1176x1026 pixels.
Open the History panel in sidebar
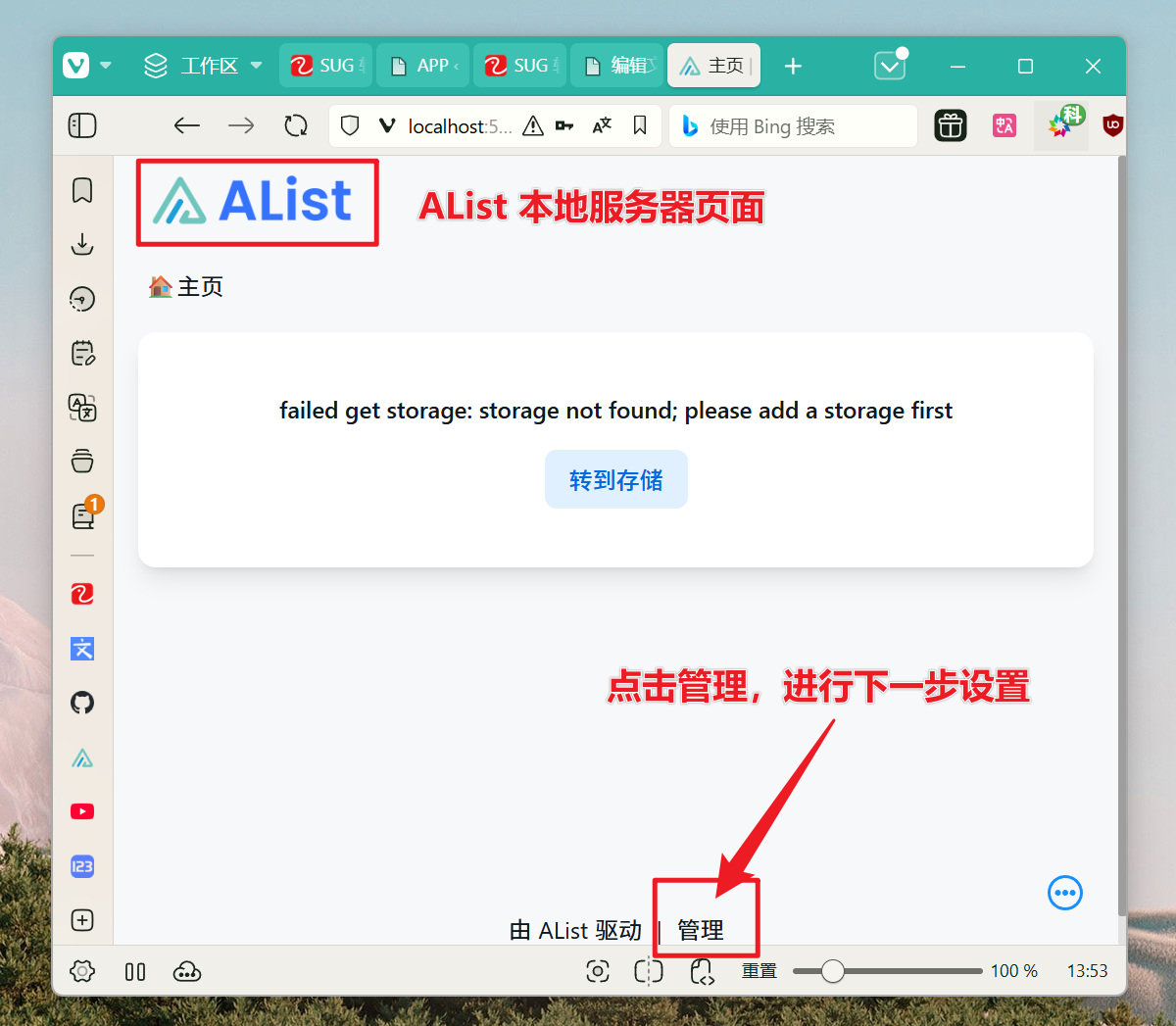(x=82, y=299)
